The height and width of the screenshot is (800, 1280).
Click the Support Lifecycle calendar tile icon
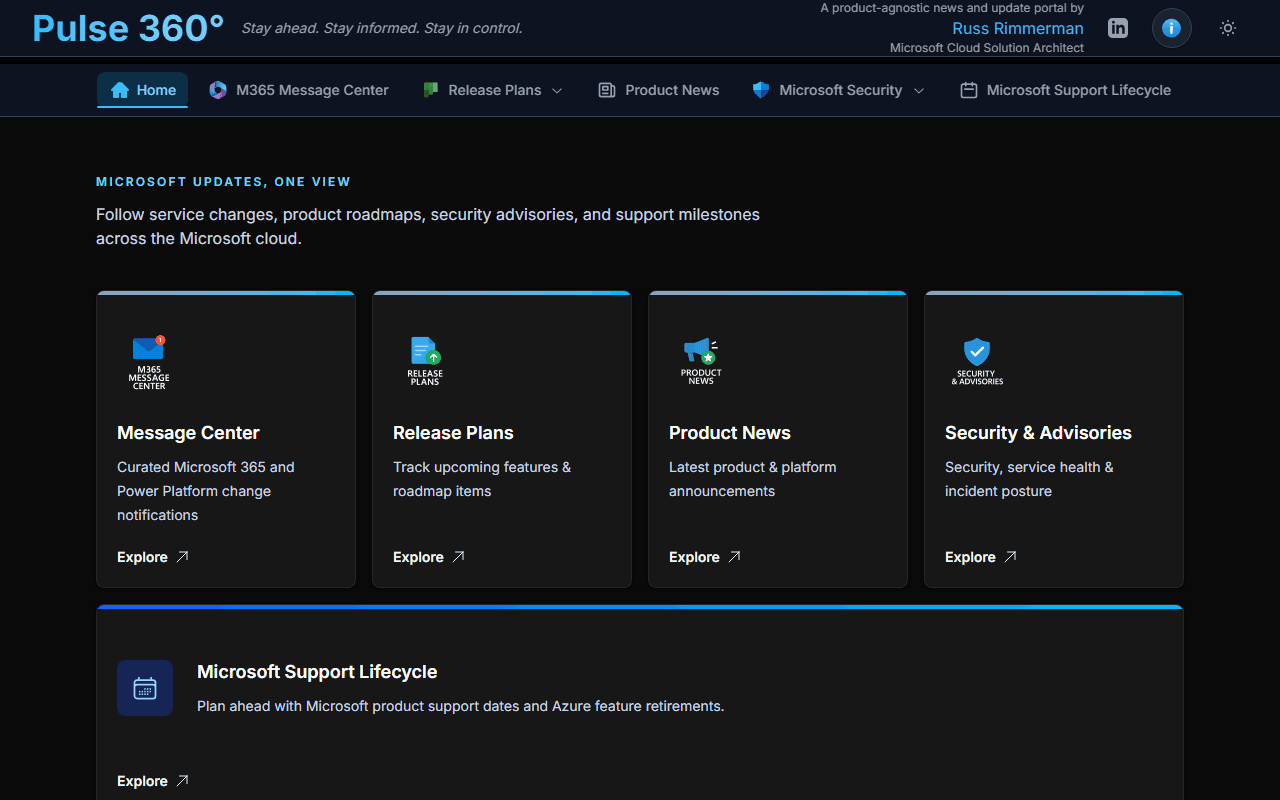[x=145, y=688]
